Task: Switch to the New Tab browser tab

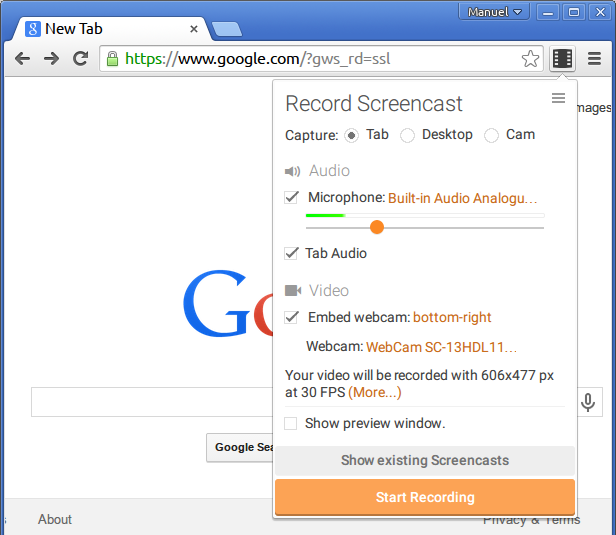Action: click(112, 29)
